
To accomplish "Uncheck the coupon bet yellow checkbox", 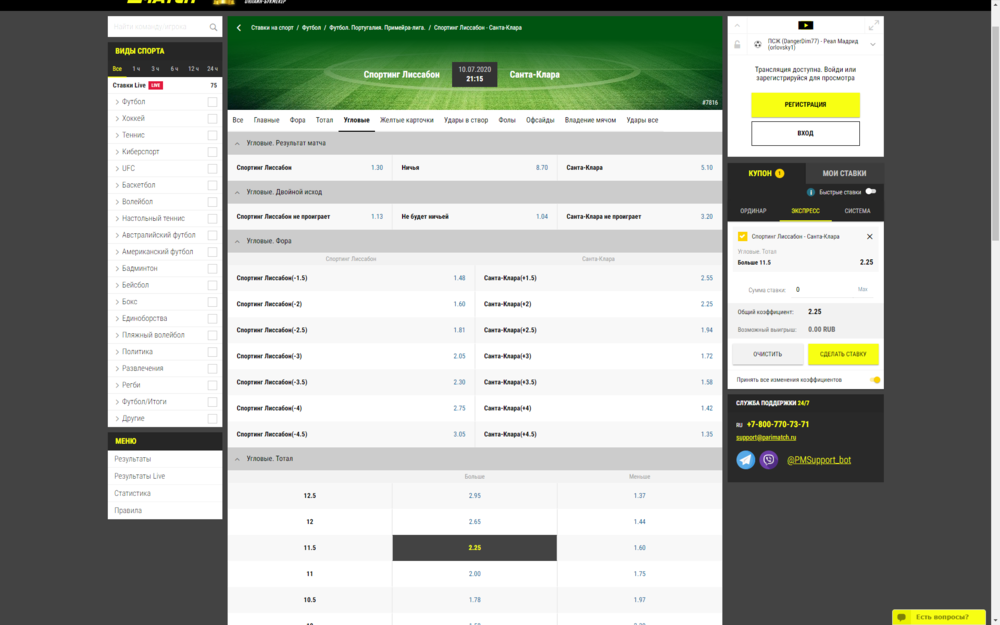I will click(742, 237).
